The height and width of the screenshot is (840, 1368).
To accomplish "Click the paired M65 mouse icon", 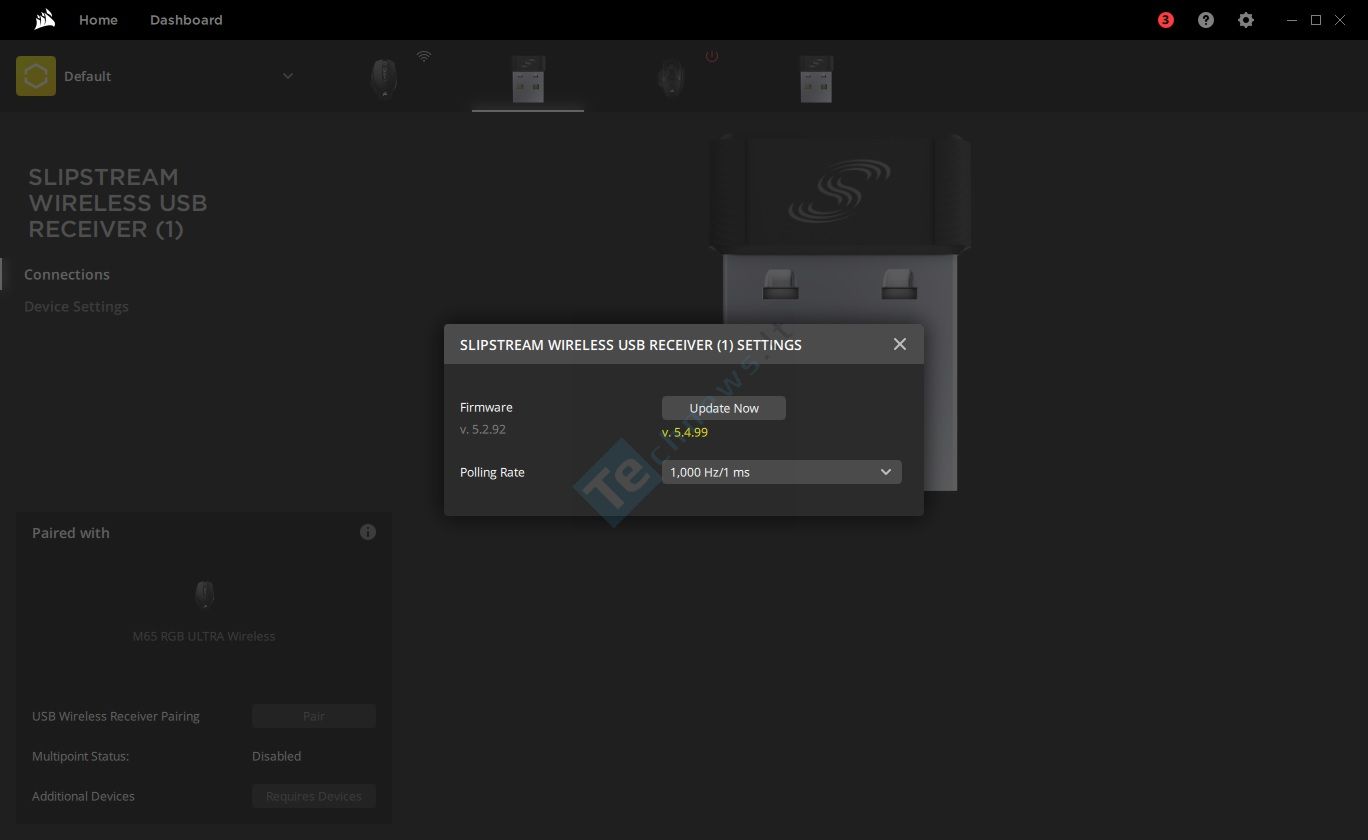I will [204, 595].
